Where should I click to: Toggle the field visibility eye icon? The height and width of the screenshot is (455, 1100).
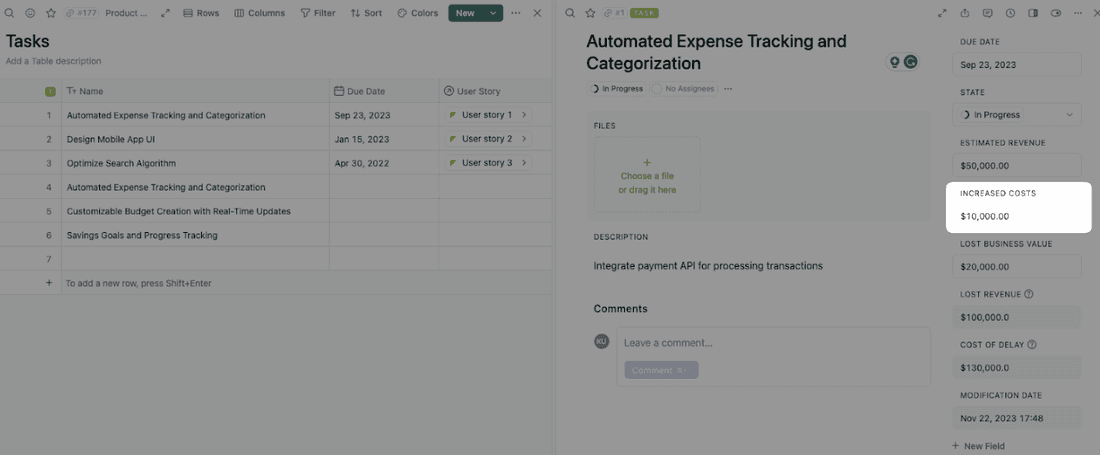coord(1056,13)
